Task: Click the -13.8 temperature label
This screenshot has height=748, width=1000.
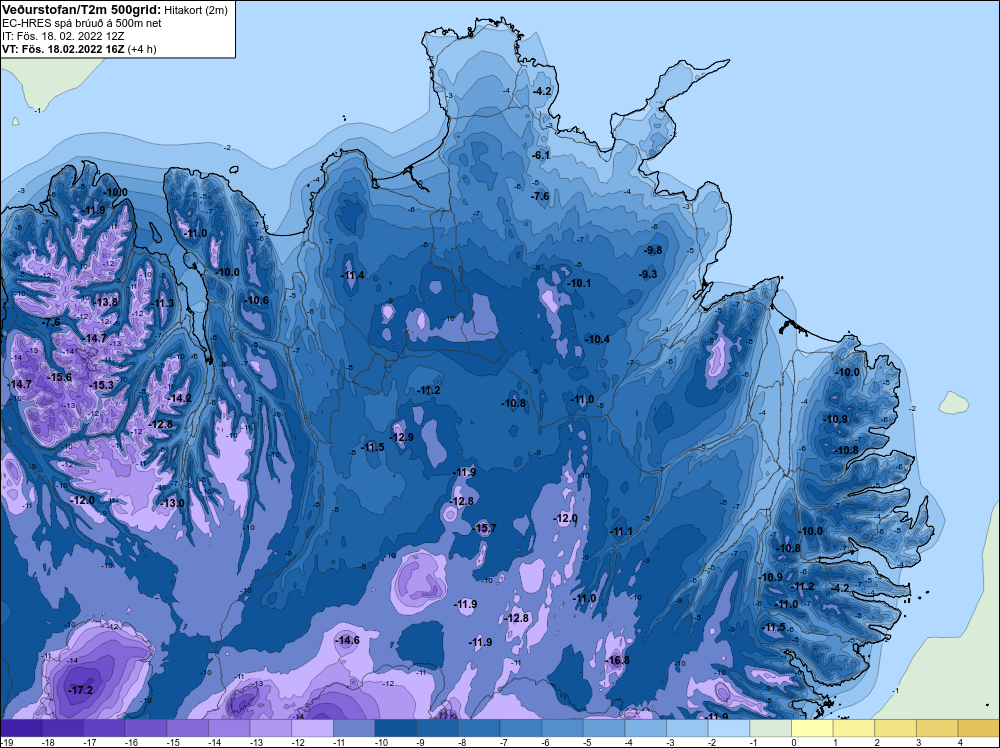Action: pyautogui.click(x=105, y=302)
